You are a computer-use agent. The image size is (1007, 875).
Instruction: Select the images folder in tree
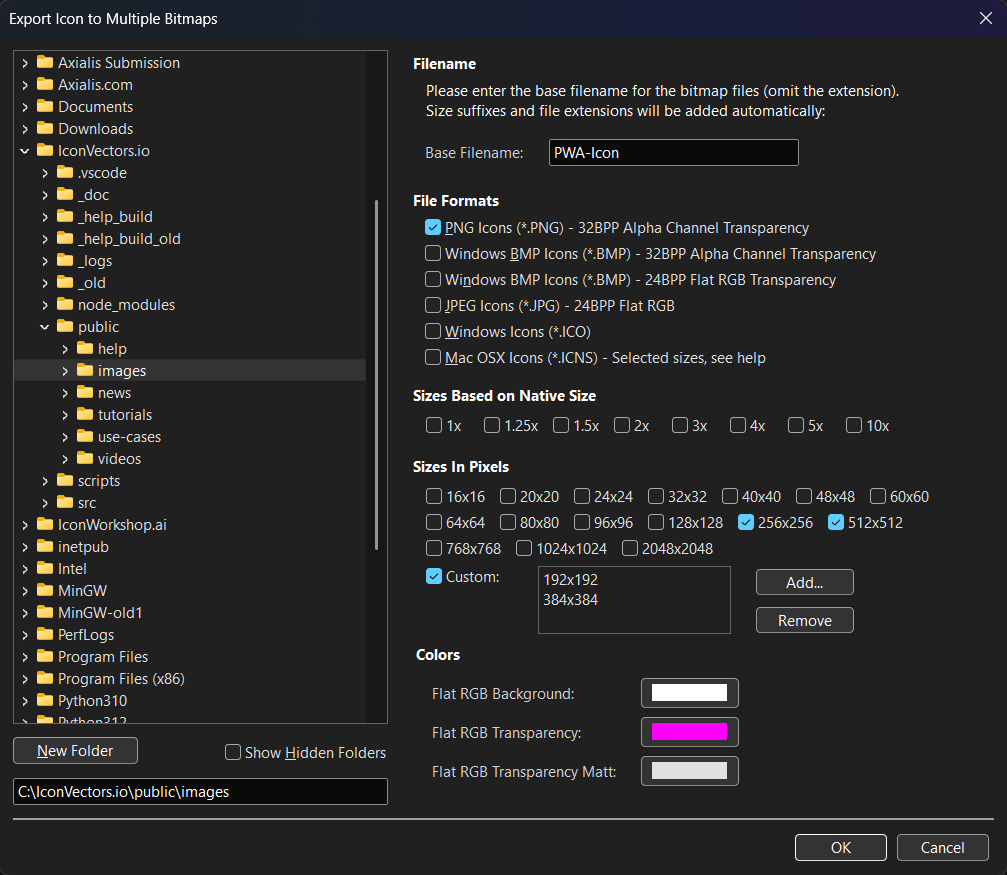[121, 371]
